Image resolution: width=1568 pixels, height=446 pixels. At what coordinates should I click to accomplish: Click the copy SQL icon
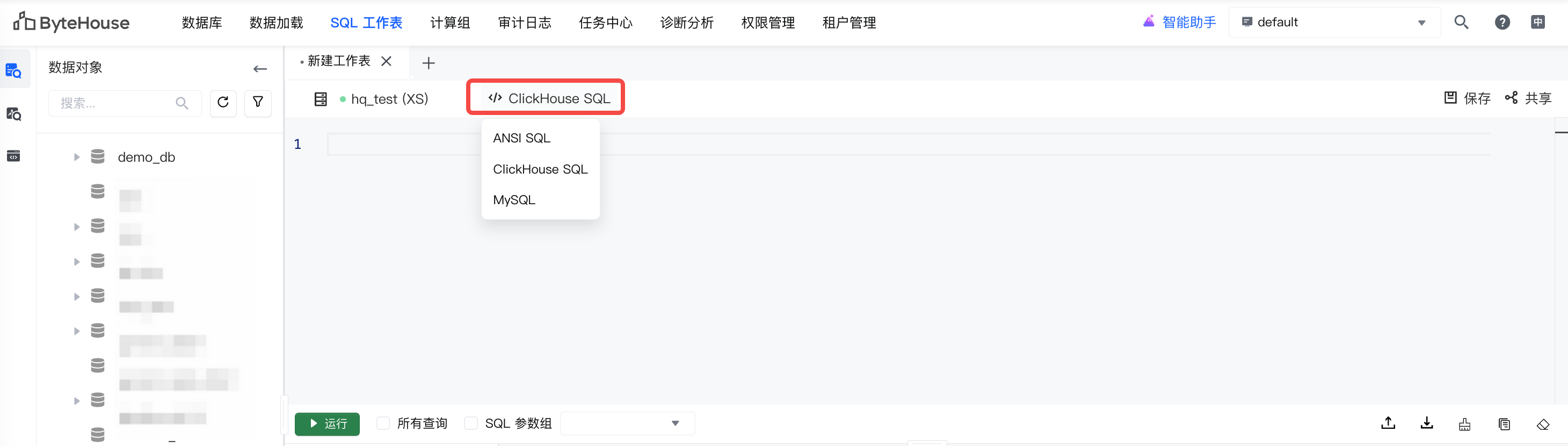pyautogui.click(x=1504, y=424)
